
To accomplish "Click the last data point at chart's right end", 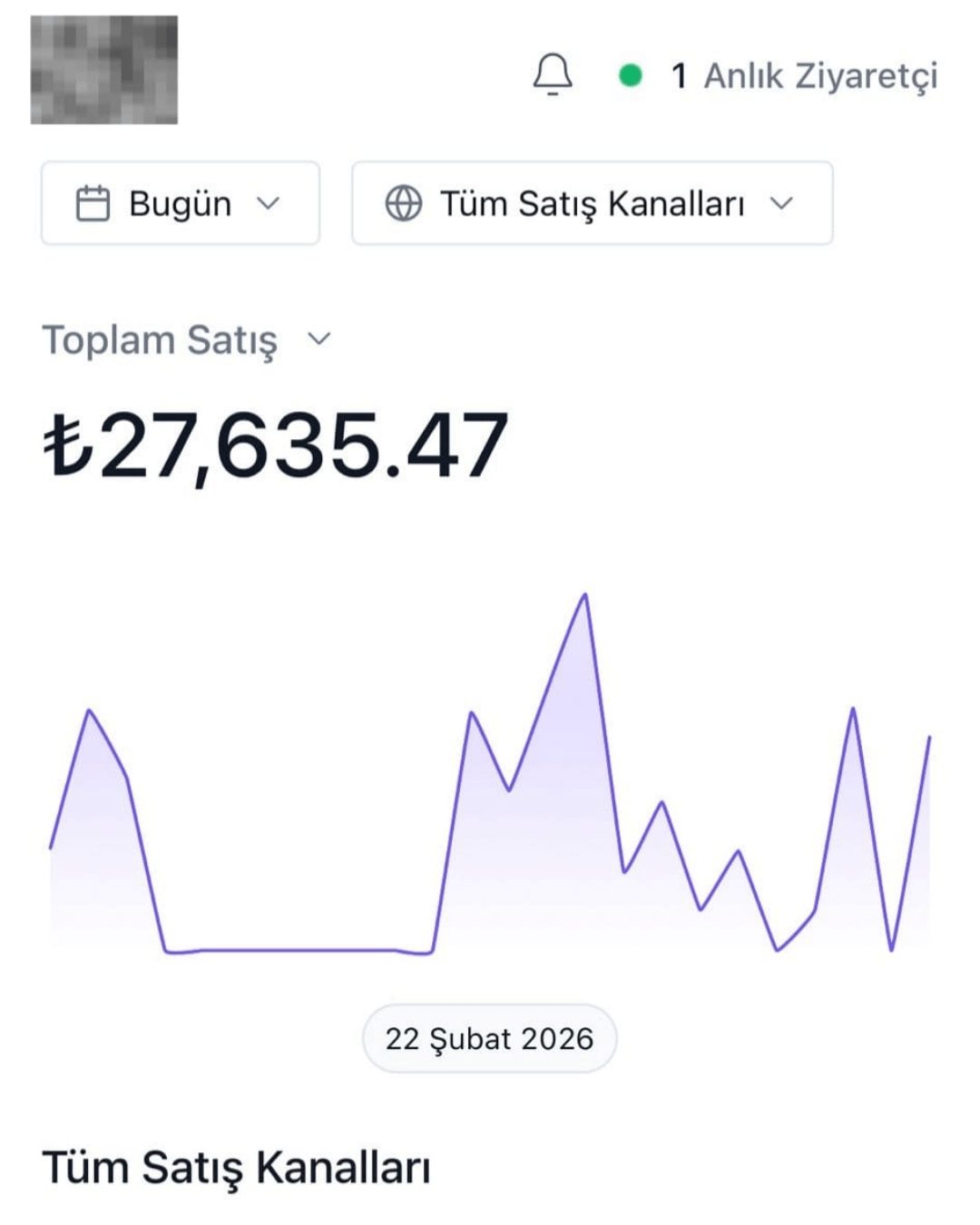I will [x=929, y=738].
